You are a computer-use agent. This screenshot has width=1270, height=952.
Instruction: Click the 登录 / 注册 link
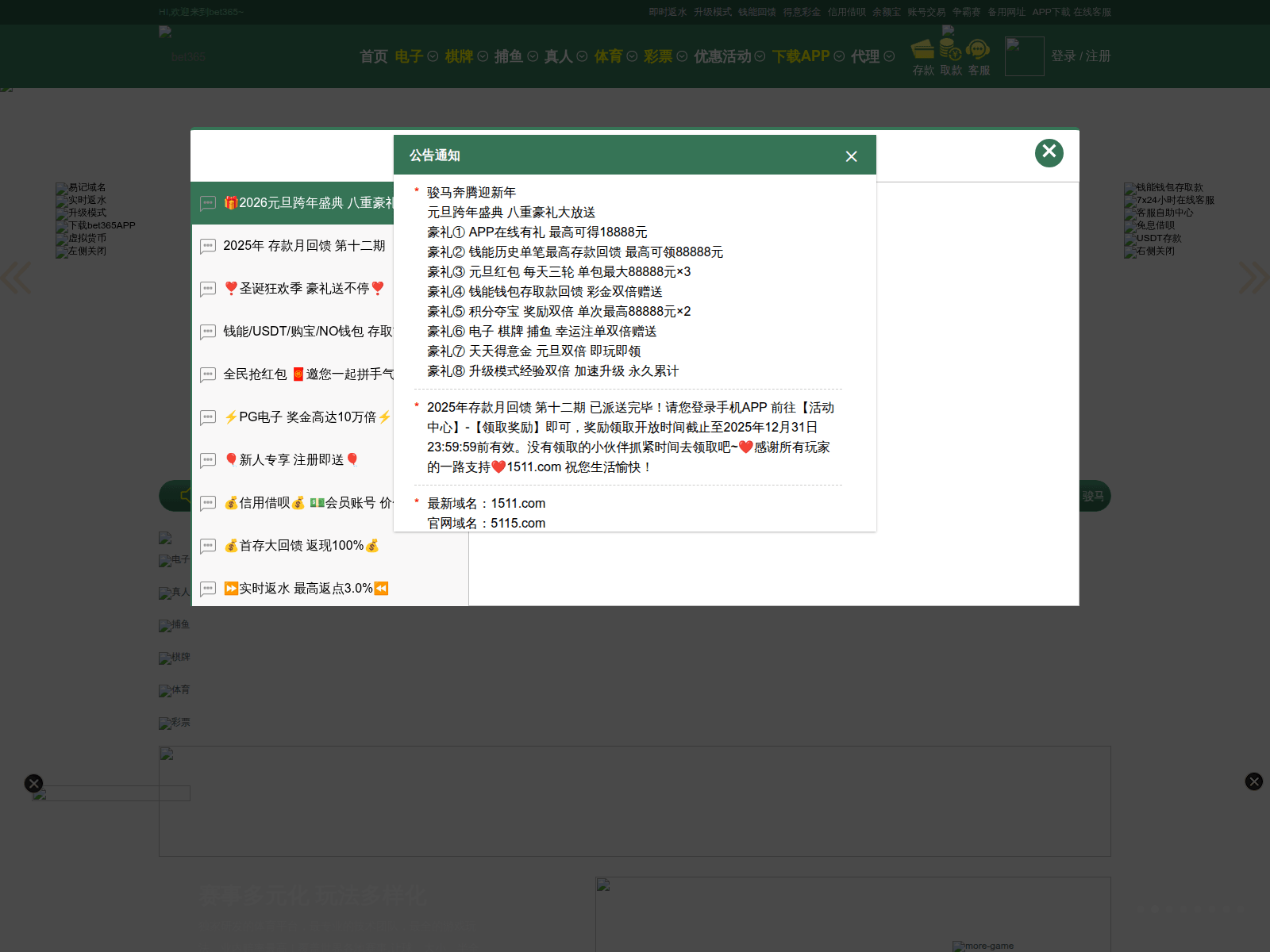click(1080, 56)
